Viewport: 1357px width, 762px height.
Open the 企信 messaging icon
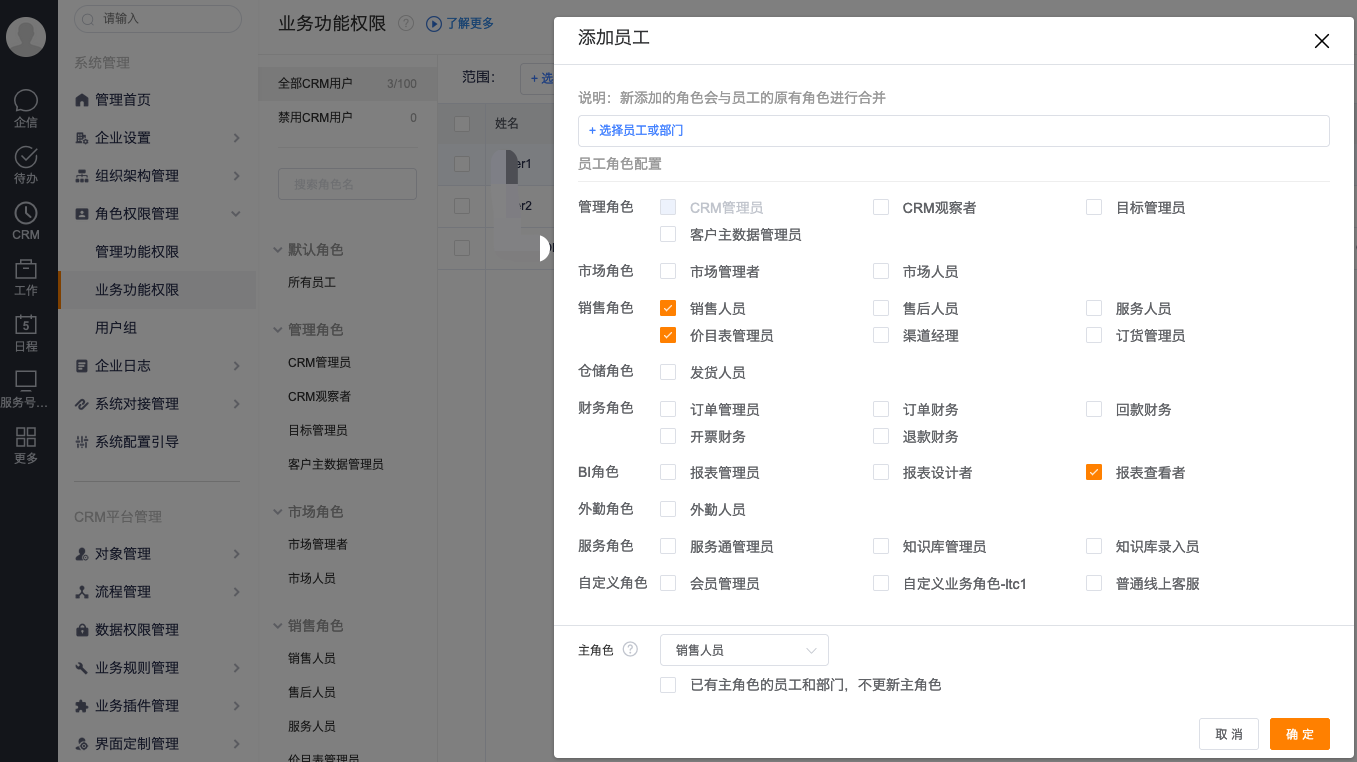coord(26,101)
